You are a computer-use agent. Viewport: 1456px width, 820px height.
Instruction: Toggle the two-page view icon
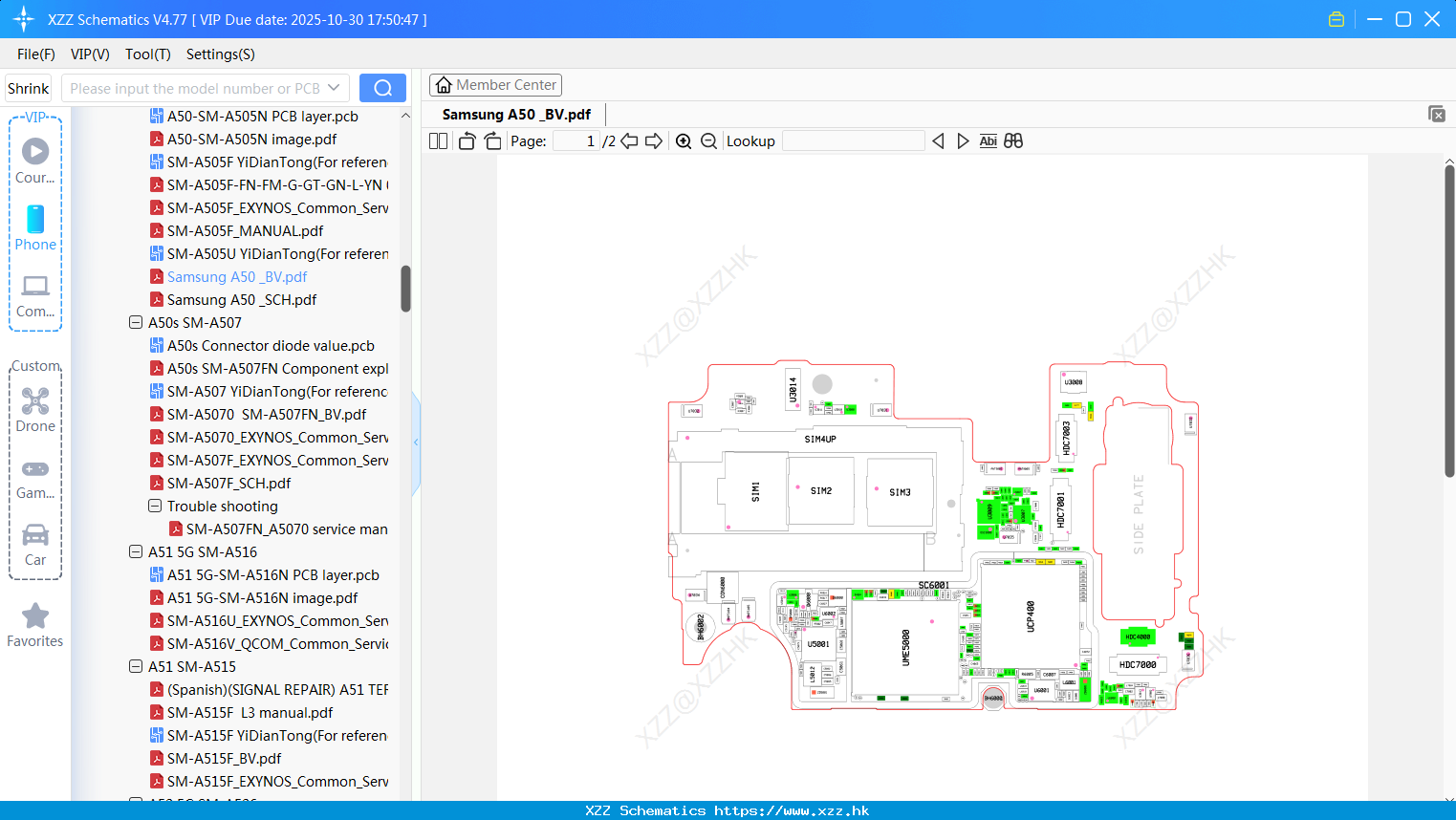pos(438,140)
